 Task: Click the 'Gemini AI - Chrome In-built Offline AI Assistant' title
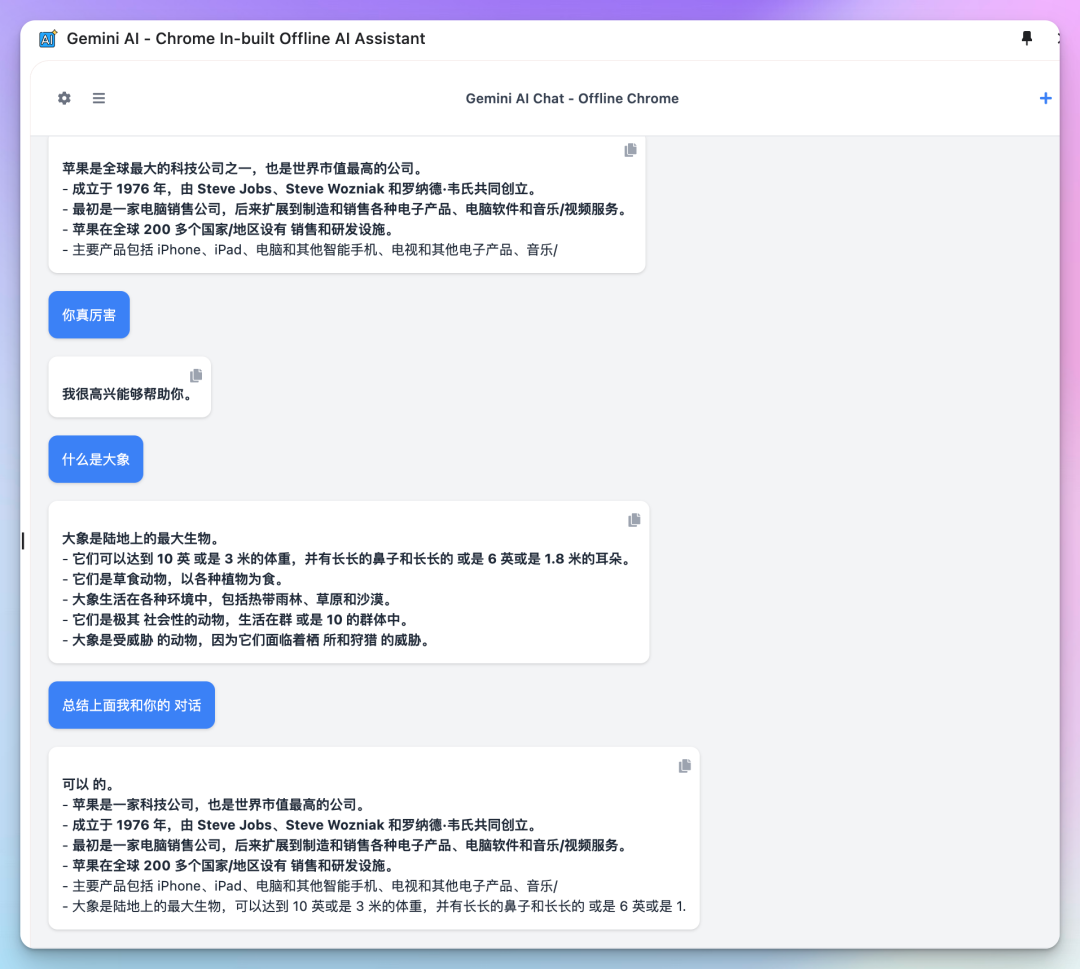pyautogui.click(x=246, y=38)
